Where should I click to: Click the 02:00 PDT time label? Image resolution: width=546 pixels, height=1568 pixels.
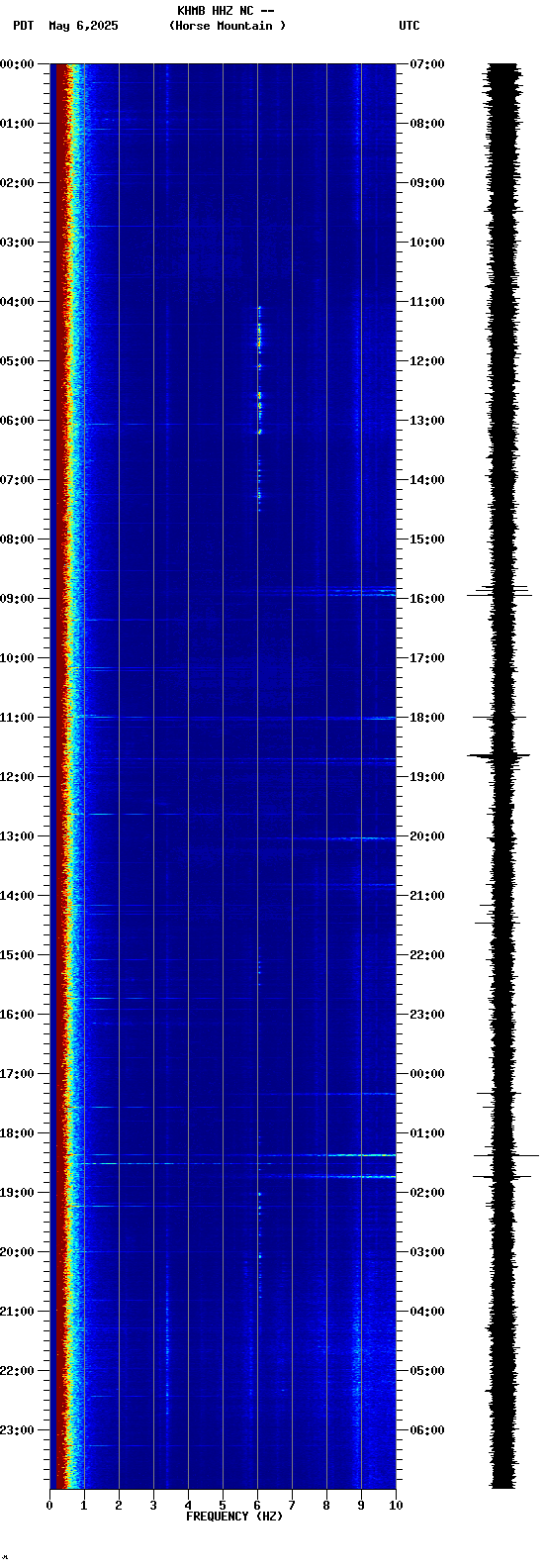tap(17, 183)
